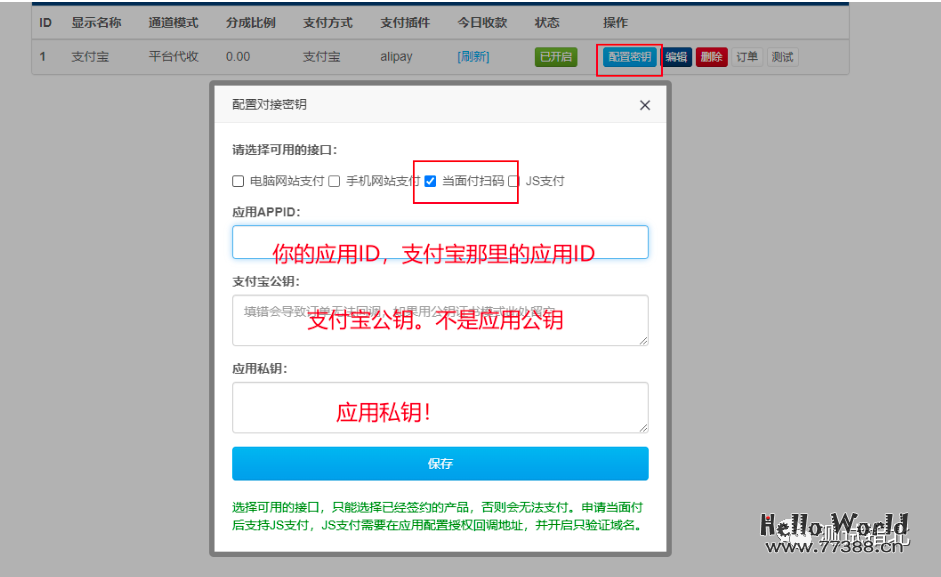Click the 支付插件 column header

coord(405,23)
